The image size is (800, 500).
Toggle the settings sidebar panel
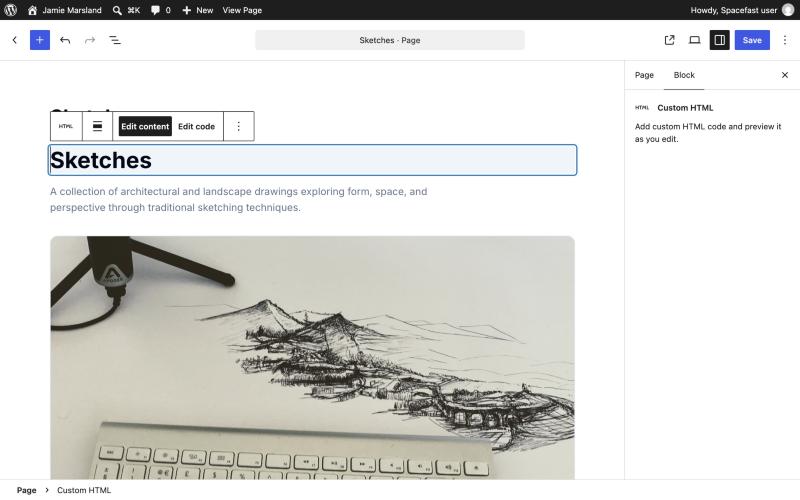pos(719,40)
